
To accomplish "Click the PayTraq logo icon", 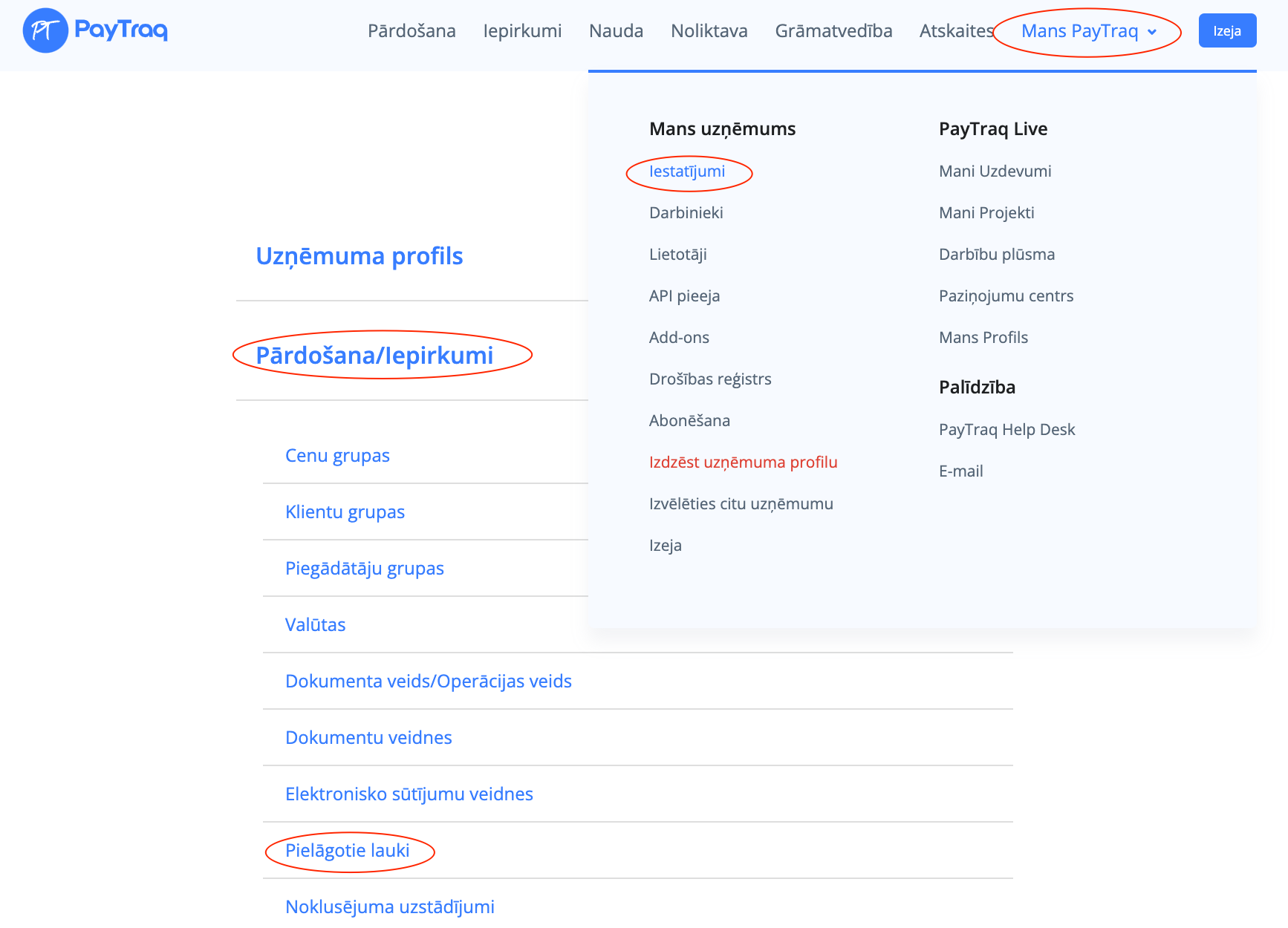I will (45, 30).
